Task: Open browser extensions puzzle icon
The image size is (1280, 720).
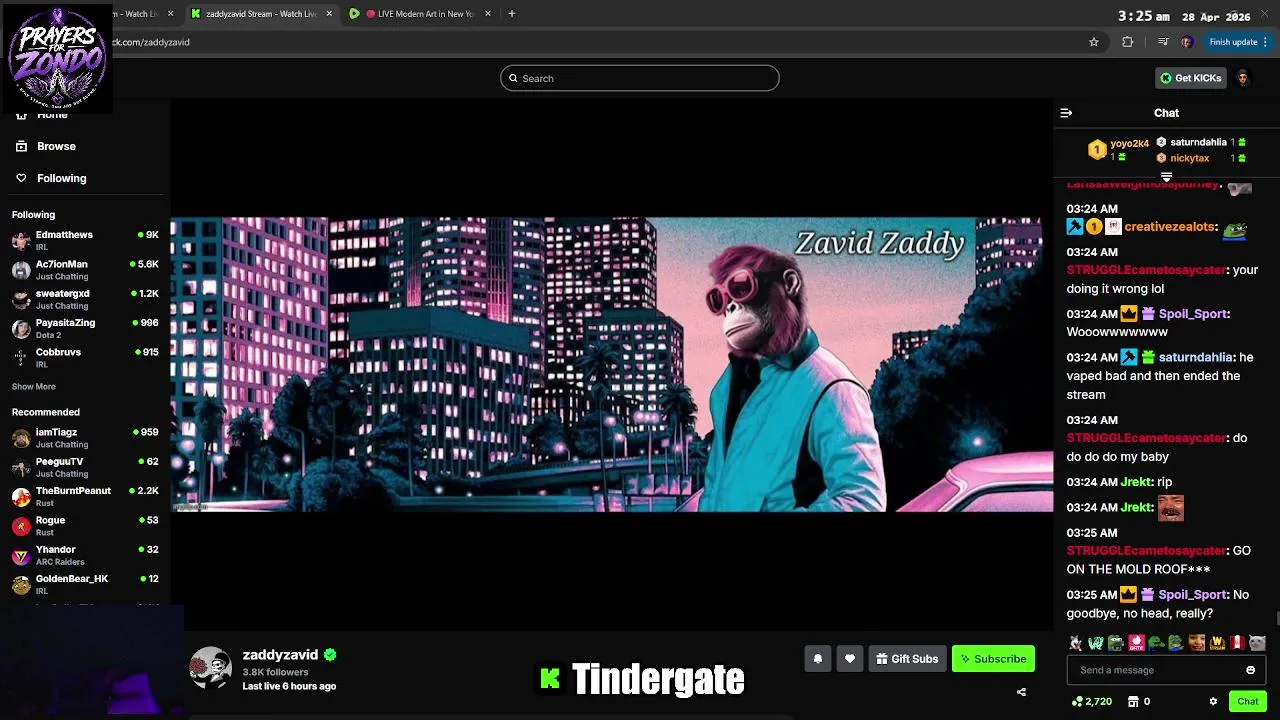Action: point(1128,42)
